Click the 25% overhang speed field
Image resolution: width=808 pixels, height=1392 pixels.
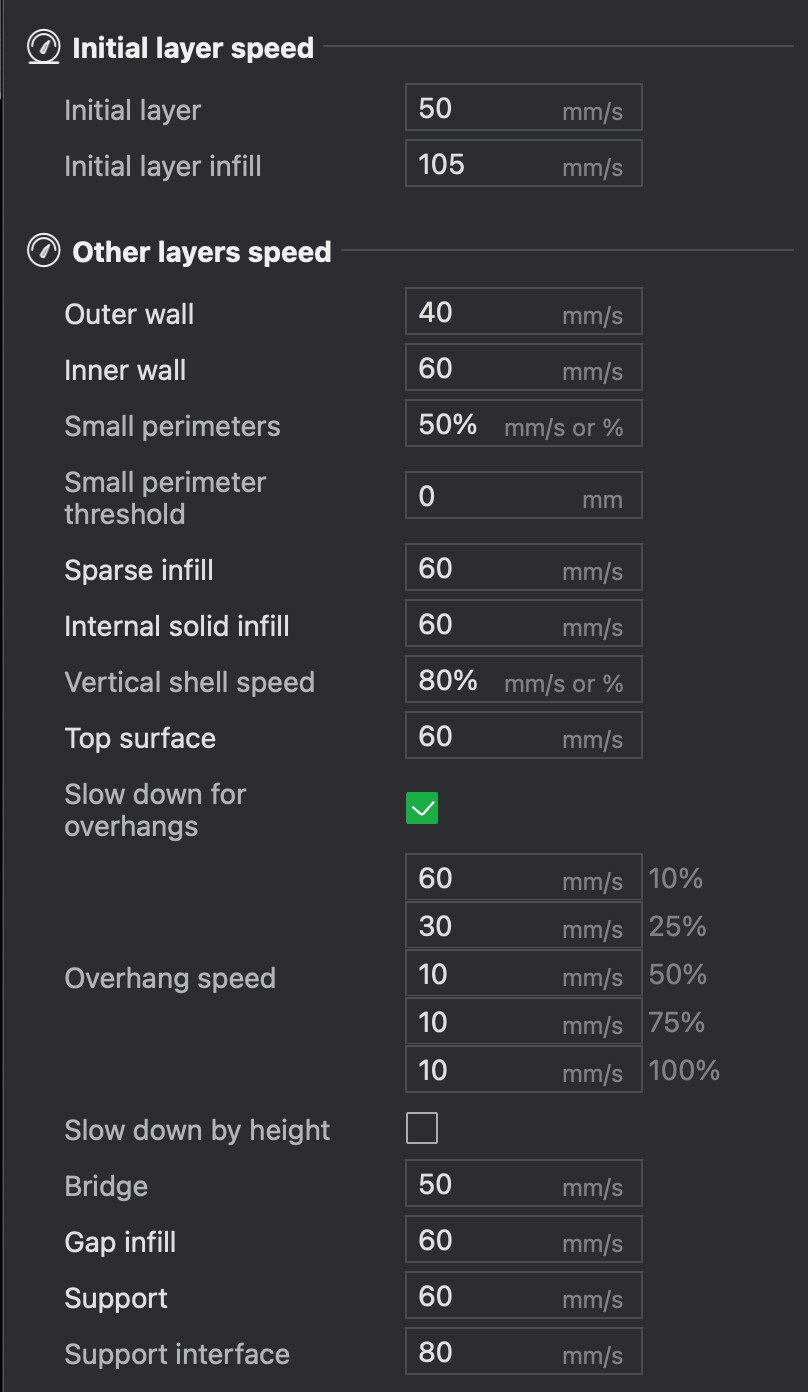[x=523, y=926]
